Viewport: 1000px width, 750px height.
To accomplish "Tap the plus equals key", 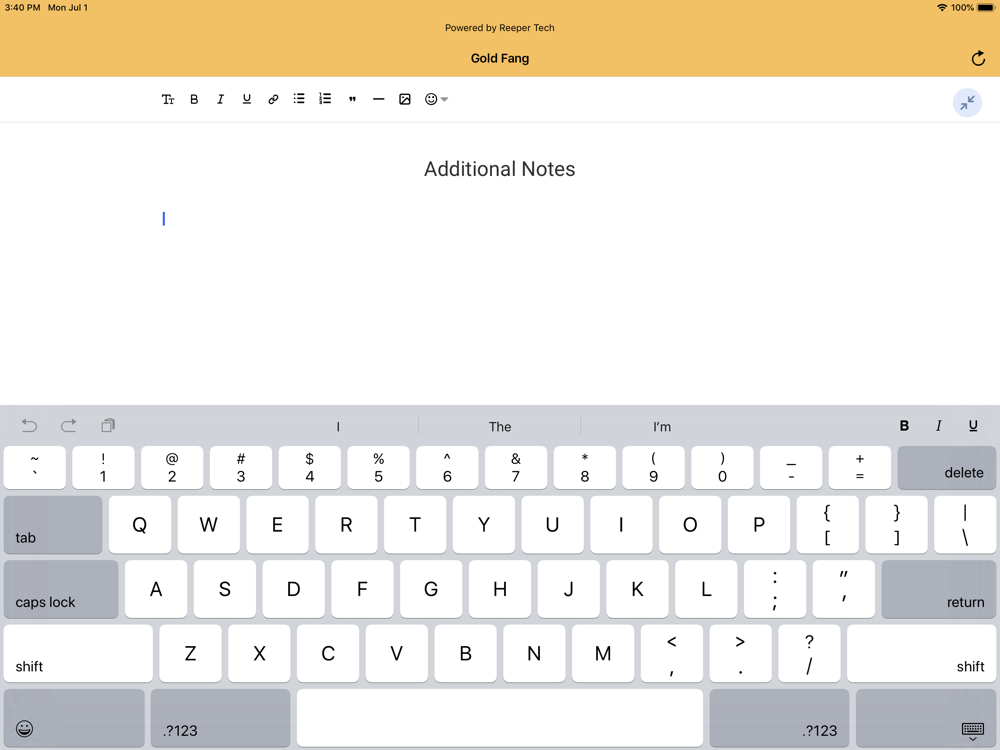I will 860,467.
